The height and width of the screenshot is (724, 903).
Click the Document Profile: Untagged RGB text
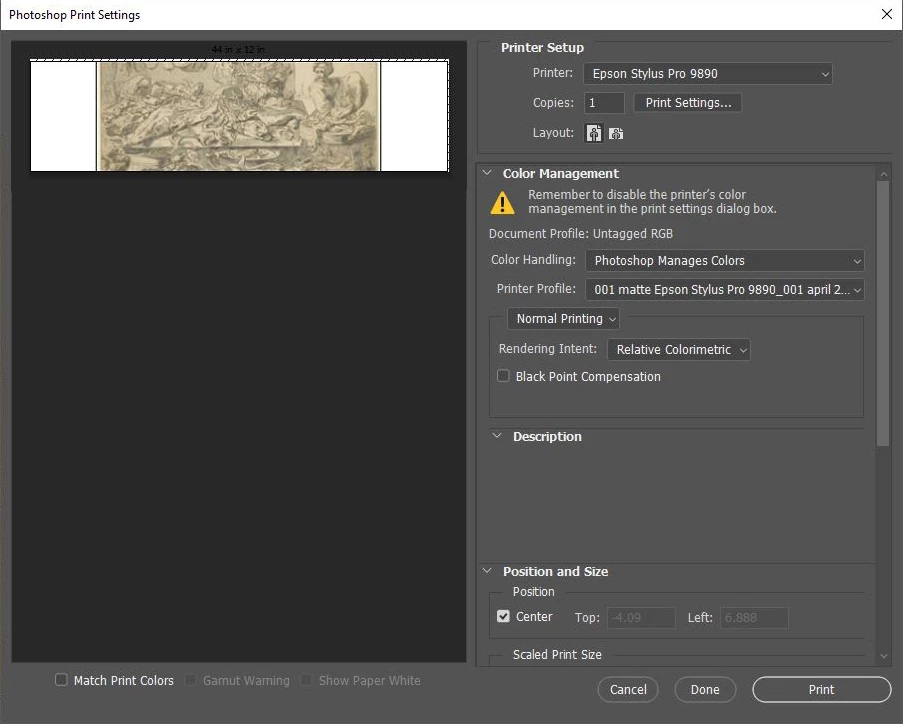(580, 233)
